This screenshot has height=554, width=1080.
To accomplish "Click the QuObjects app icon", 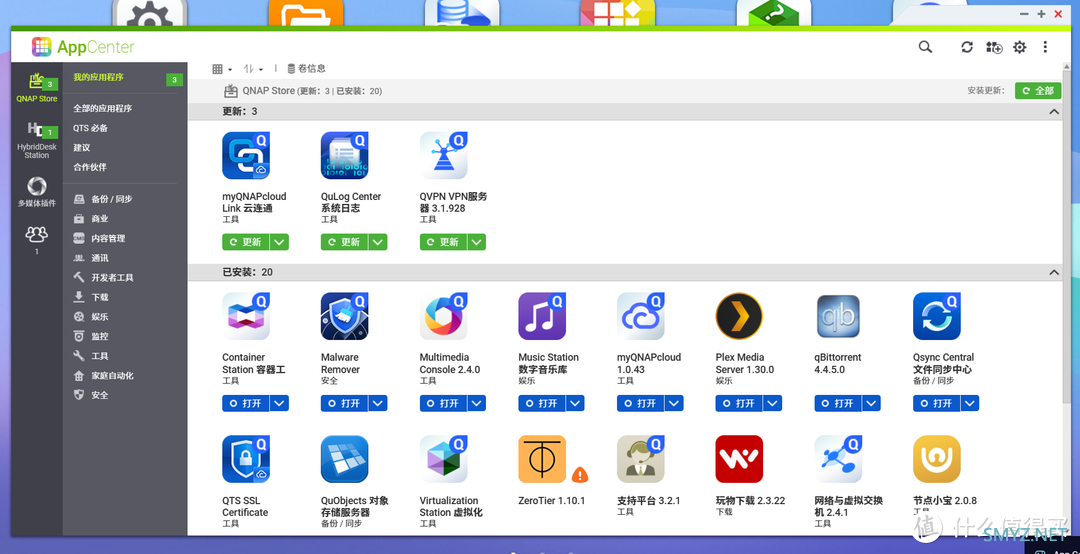I will (x=344, y=459).
